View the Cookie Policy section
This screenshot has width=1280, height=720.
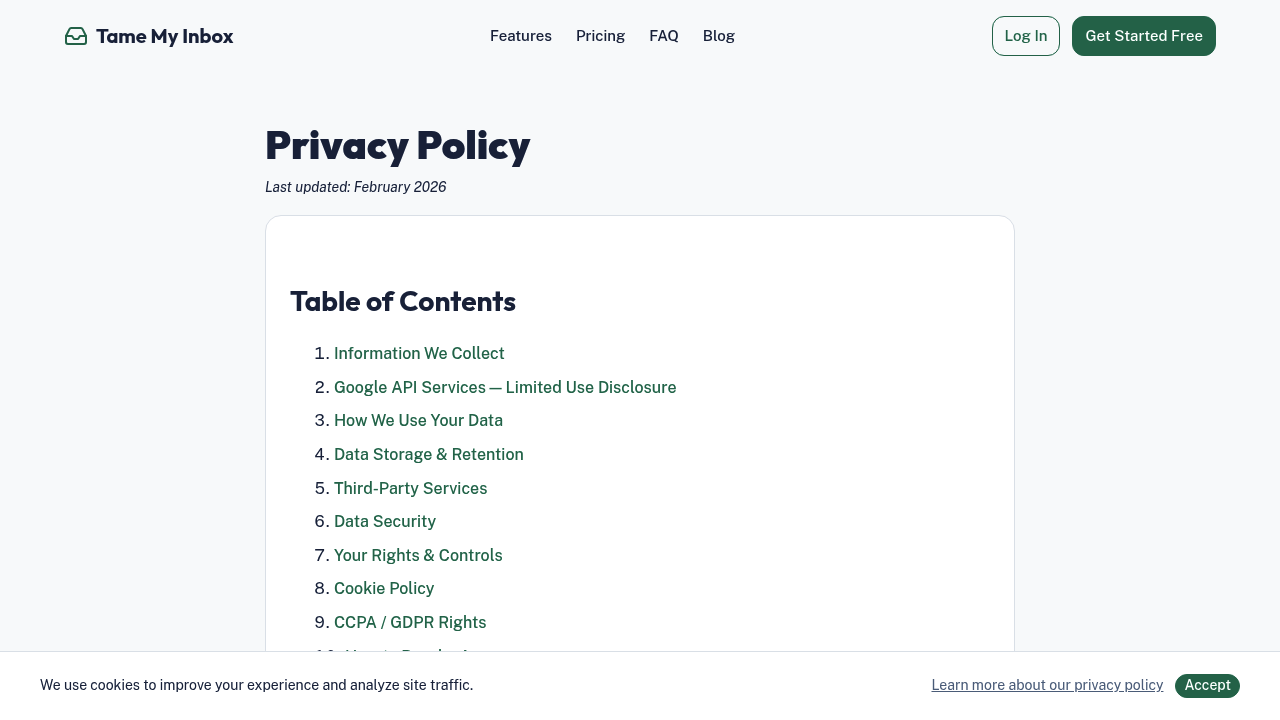(383, 588)
